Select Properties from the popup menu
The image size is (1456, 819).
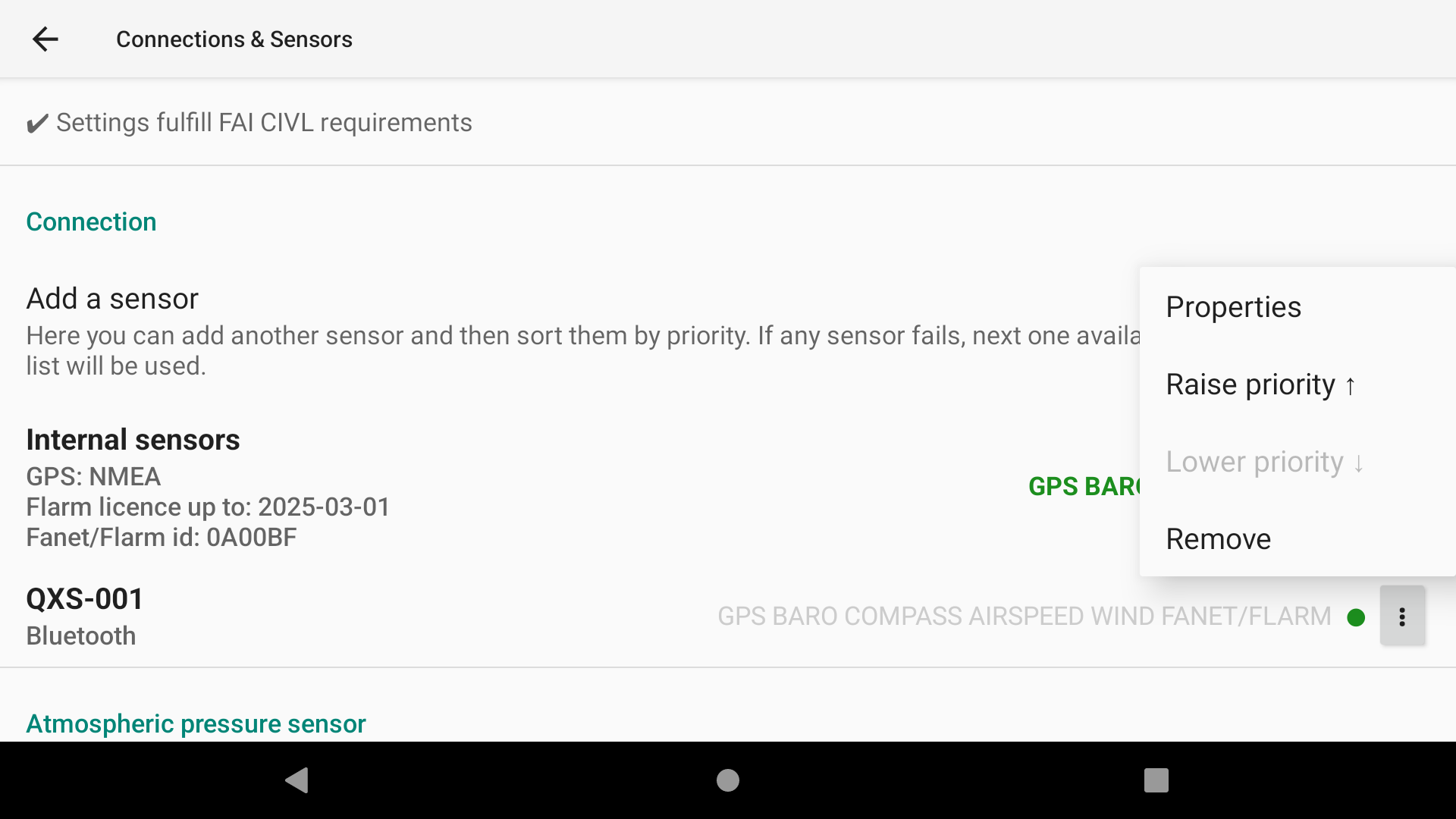coord(1298,307)
